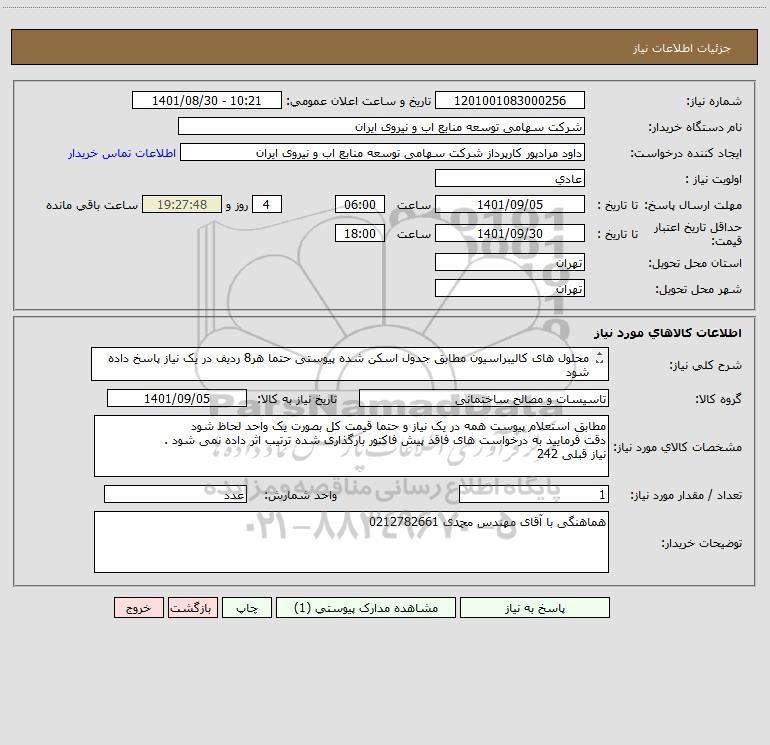
Task: Open اطلاعات تماس خریدار link
Action: [122, 153]
